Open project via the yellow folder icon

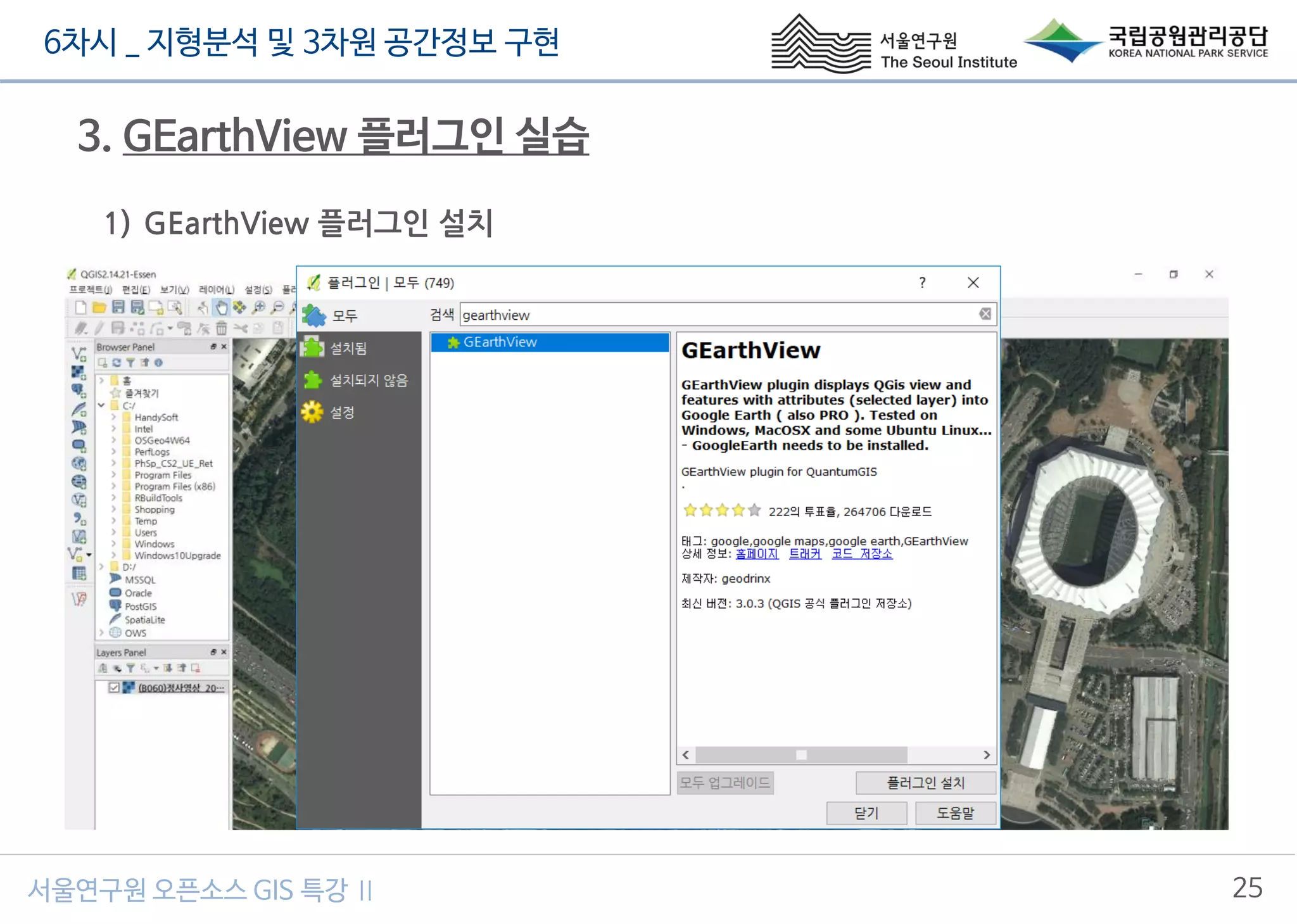coord(99,308)
